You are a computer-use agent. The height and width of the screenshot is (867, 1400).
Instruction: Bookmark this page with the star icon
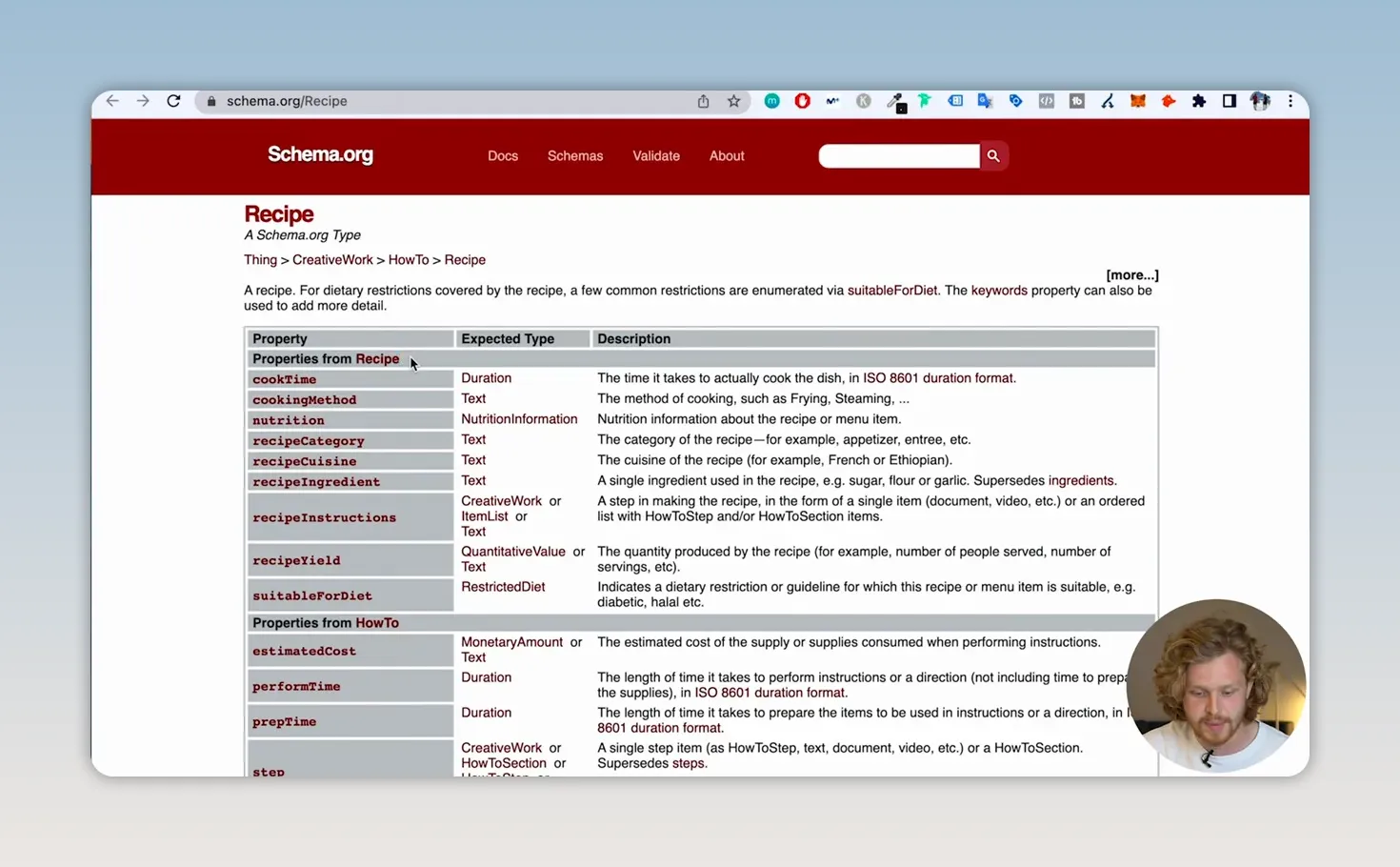[733, 101]
